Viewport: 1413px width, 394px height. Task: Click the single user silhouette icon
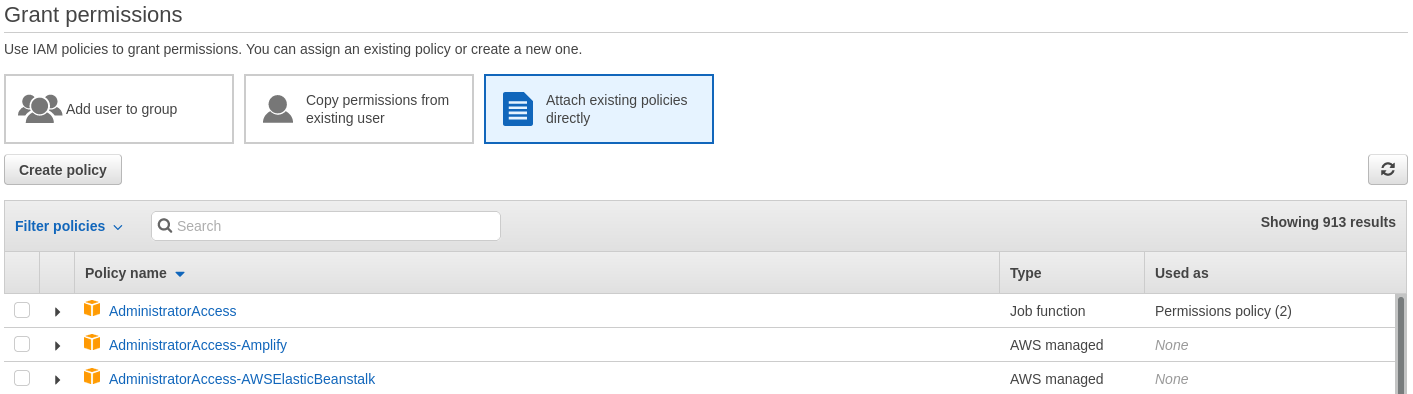click(x=278, y=109)
